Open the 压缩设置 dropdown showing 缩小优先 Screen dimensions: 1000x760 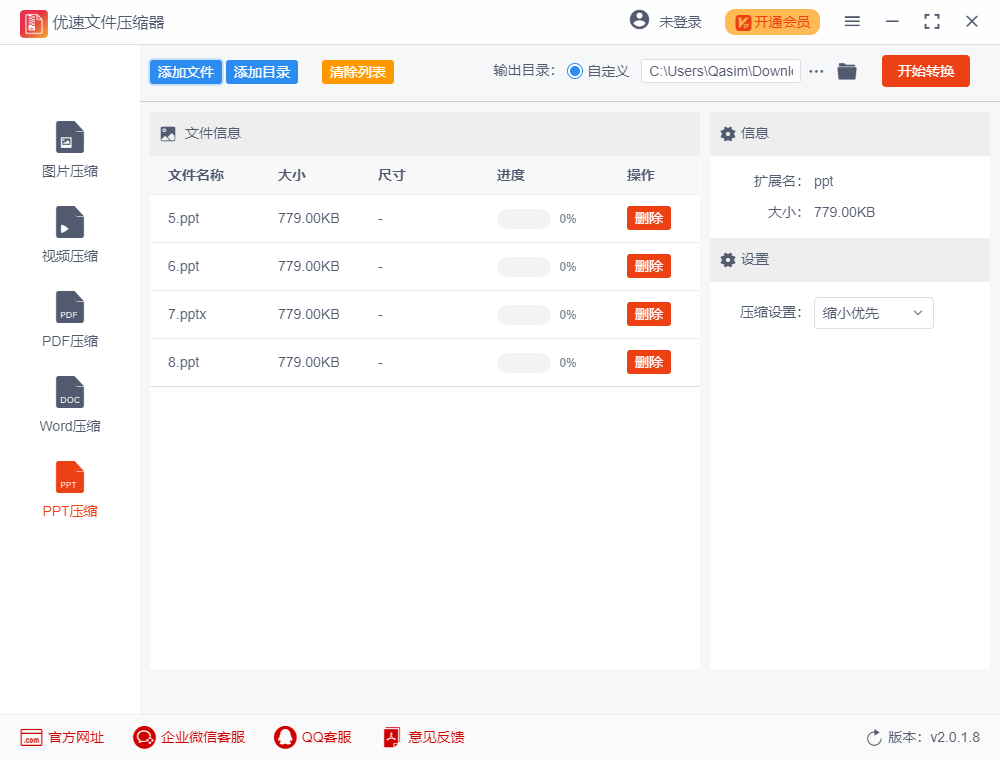tap(873, 313)
